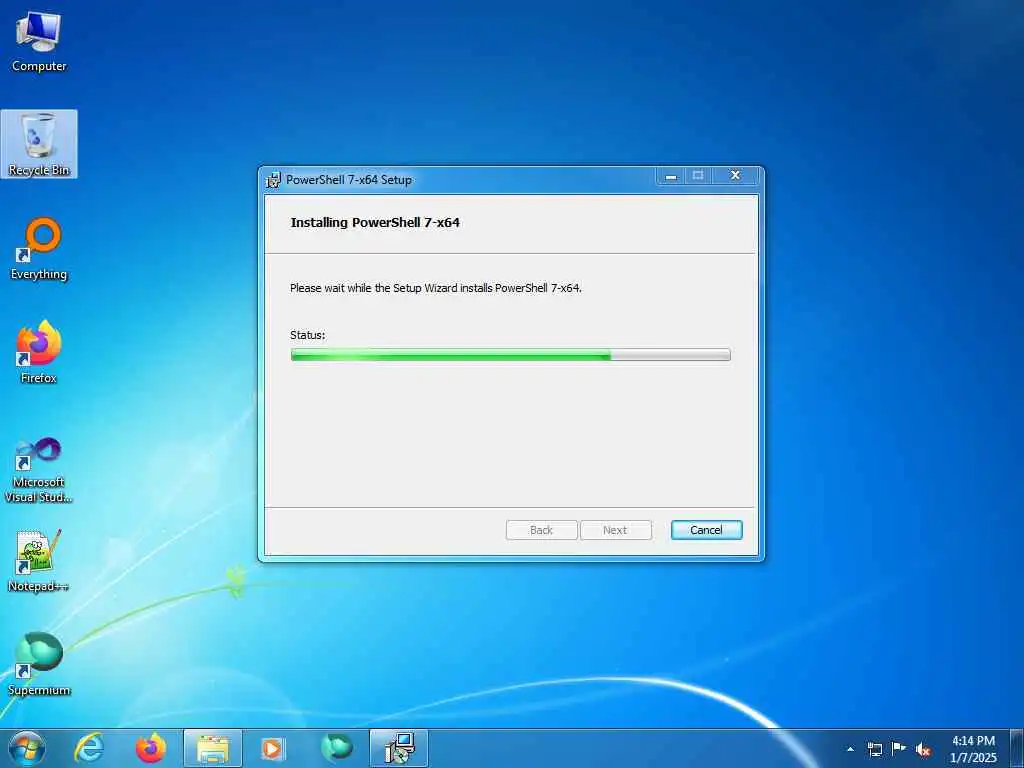This screenshot has width=1024, height=768.
Task: Open Supermium from the taskbar
Action: pos(337,748)
